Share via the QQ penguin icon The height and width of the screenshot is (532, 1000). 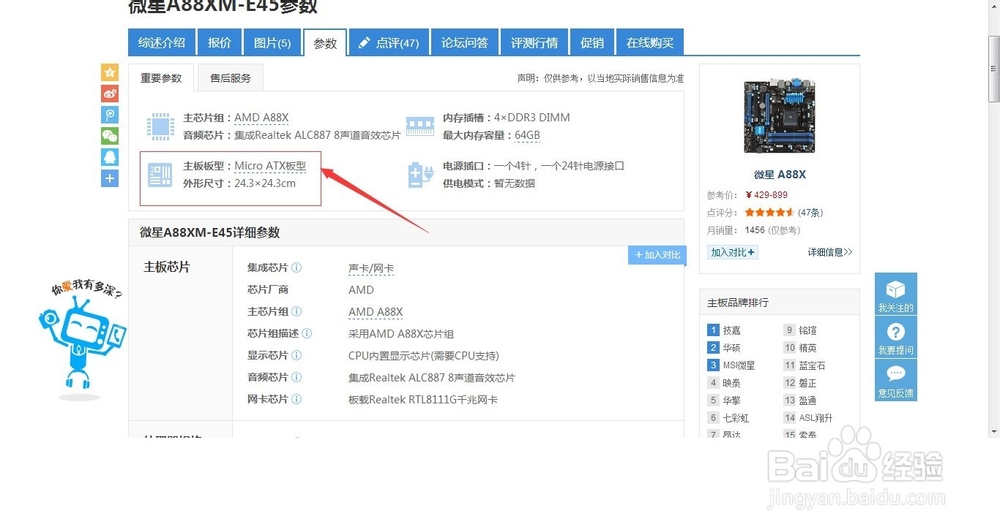tap(110, 157)
